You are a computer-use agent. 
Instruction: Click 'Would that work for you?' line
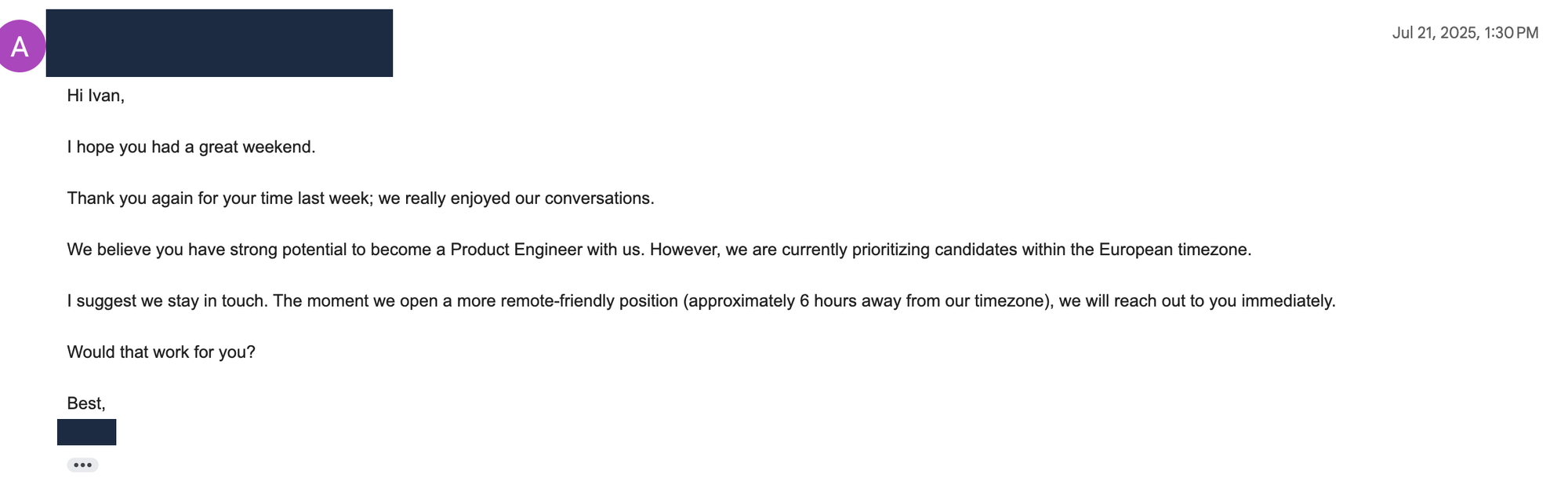pyautogui.click(x=162, y=352)
